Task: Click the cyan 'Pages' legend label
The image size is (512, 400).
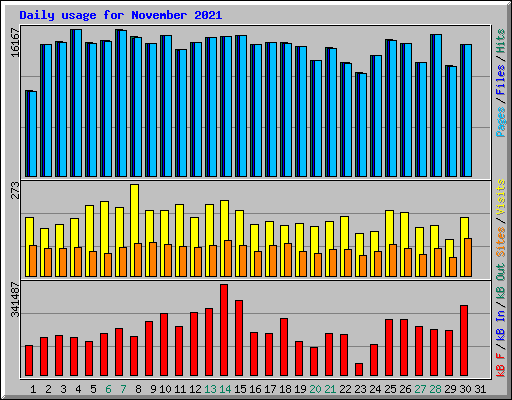Action: pyautogui.click(x=500, y=122)
